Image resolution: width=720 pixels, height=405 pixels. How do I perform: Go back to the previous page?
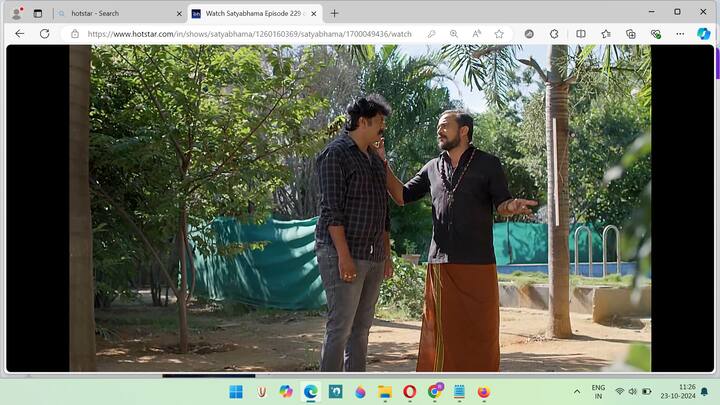(19, 33)
